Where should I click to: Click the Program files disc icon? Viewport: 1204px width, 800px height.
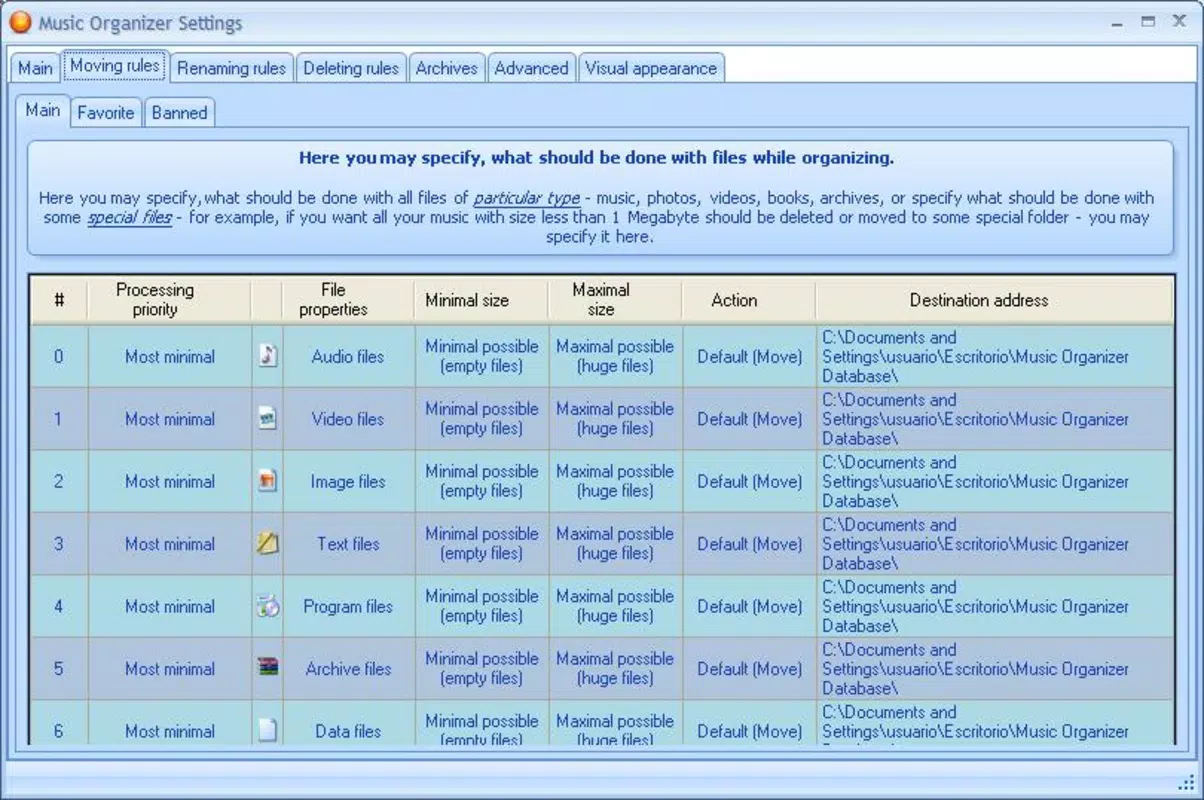coord(267,606)
